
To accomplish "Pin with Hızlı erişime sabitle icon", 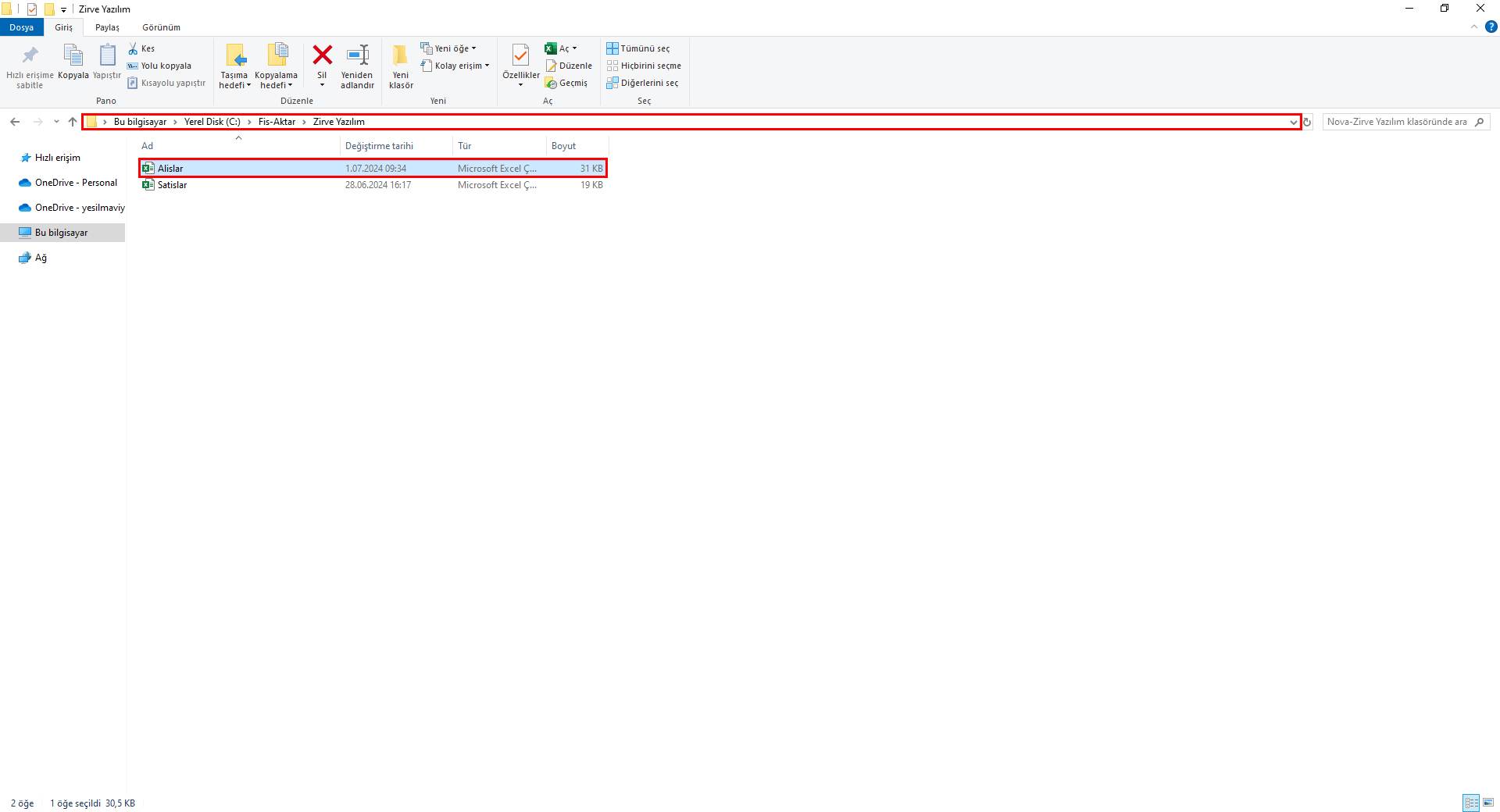I will point(30,56).
